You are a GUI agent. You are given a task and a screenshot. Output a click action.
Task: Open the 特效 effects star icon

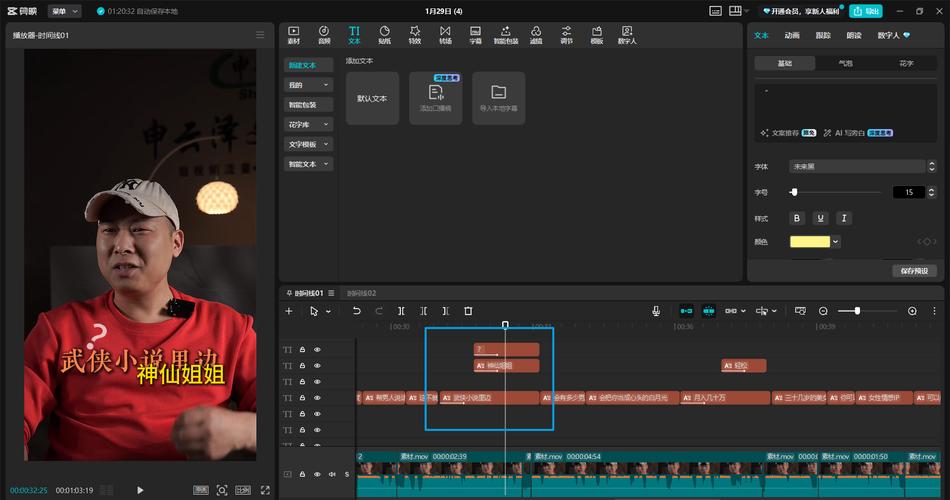tap(414, 35)
